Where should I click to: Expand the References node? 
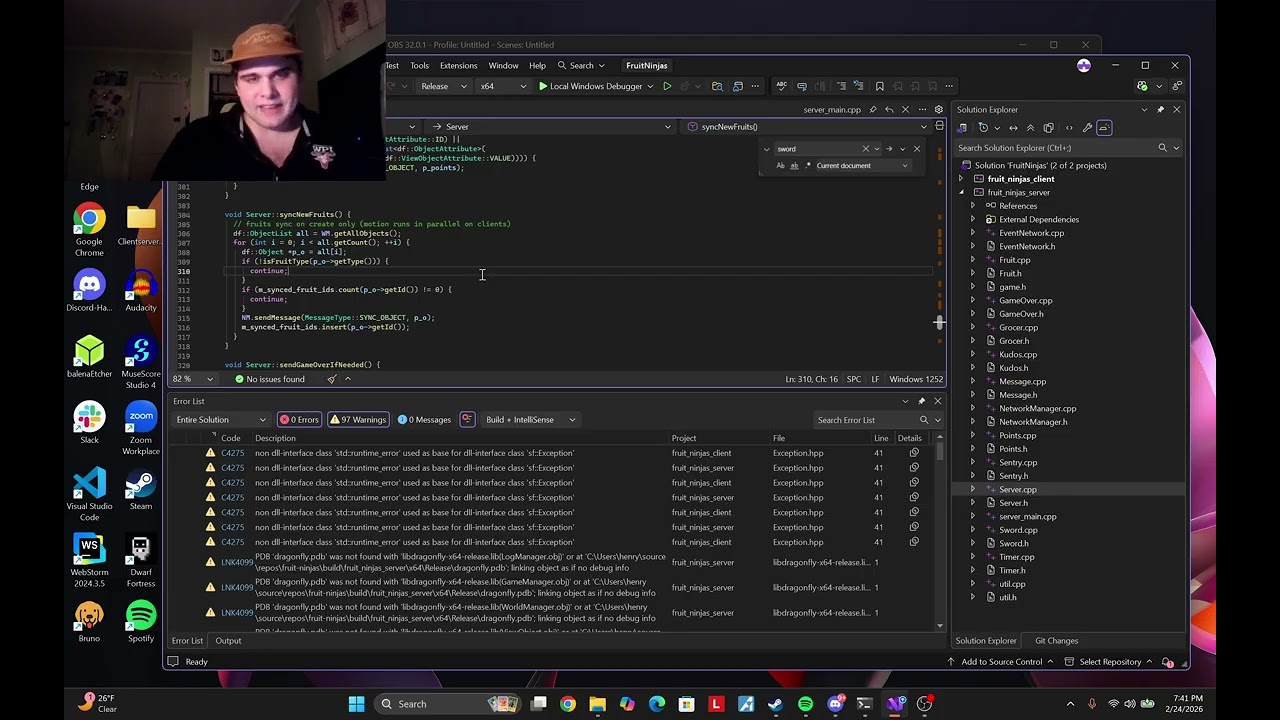point(973,206)
